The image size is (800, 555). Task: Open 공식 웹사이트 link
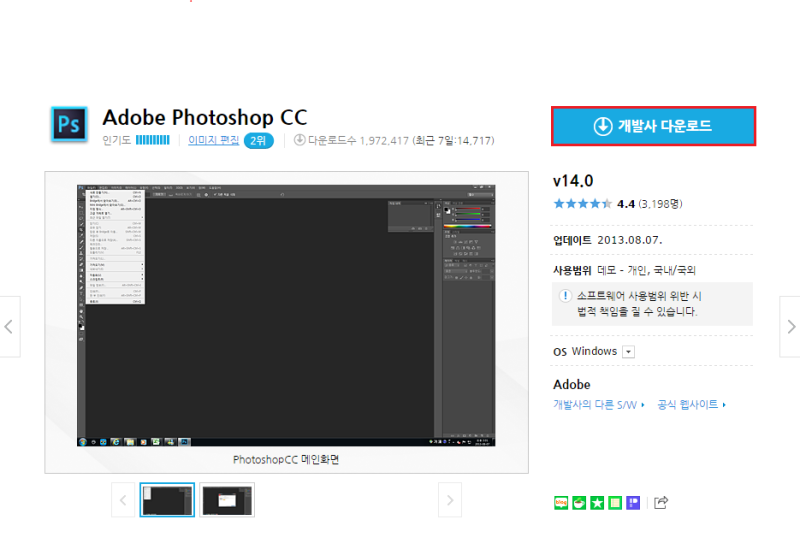click(691, 405)
